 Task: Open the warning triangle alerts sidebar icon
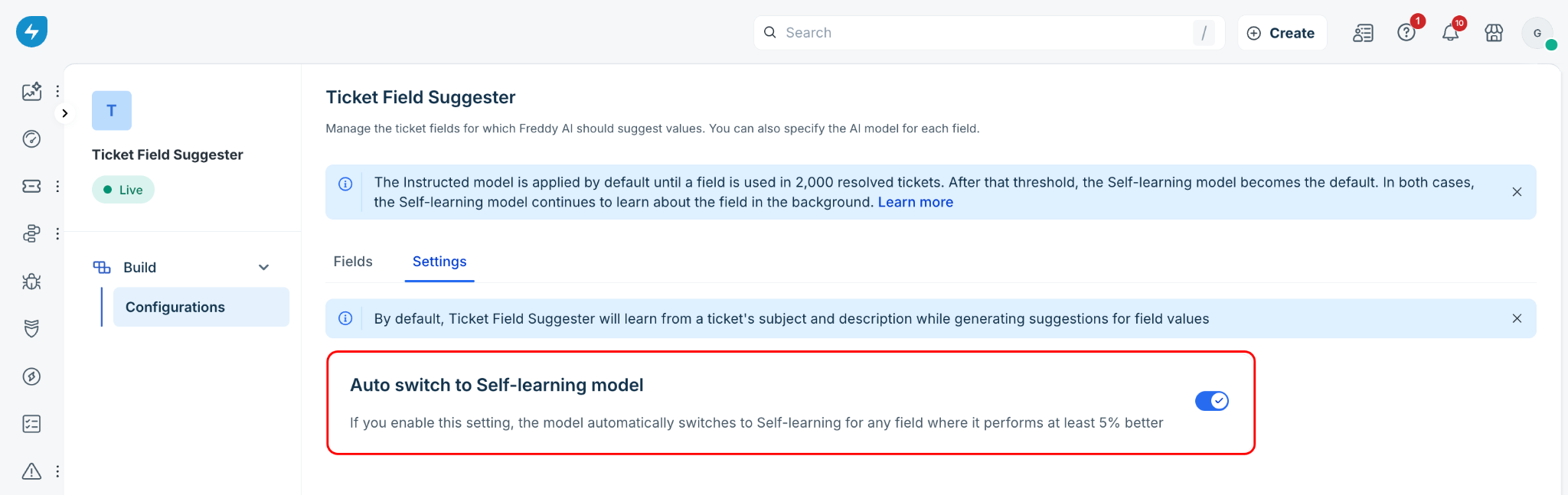[31, 471]
